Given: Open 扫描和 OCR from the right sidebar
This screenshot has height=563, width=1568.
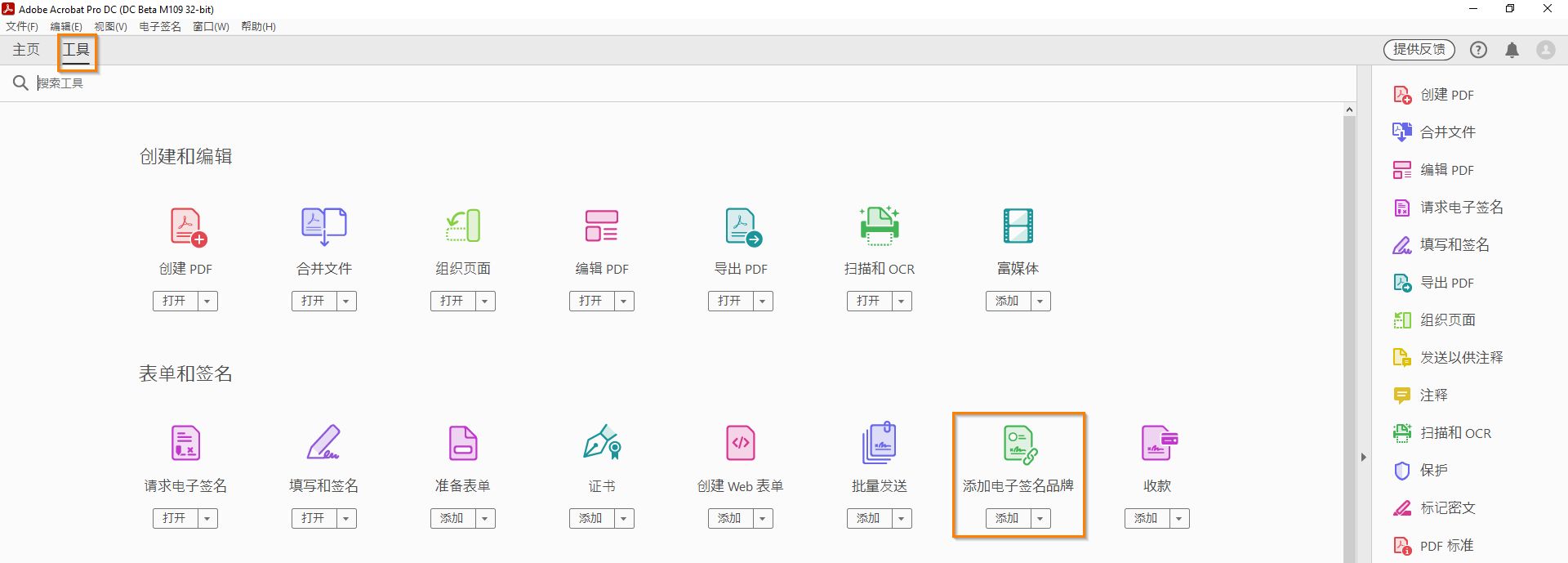Looking at the screenshot, I should (x=1442, y=433).
